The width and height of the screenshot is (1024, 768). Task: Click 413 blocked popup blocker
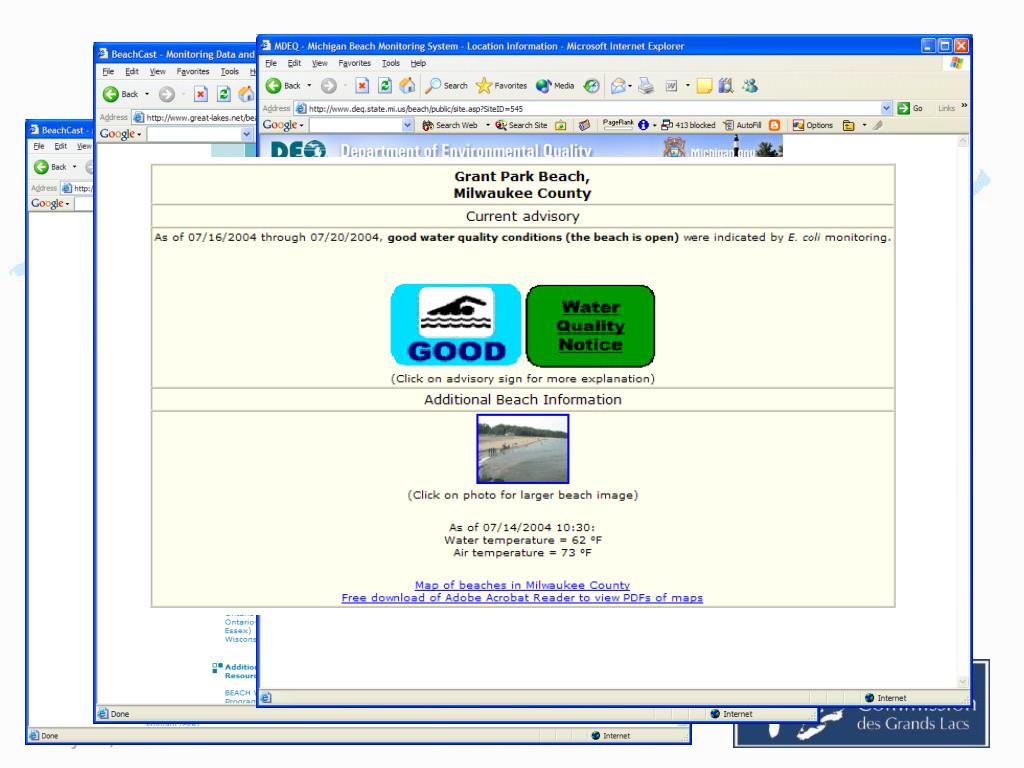[688, 125]
